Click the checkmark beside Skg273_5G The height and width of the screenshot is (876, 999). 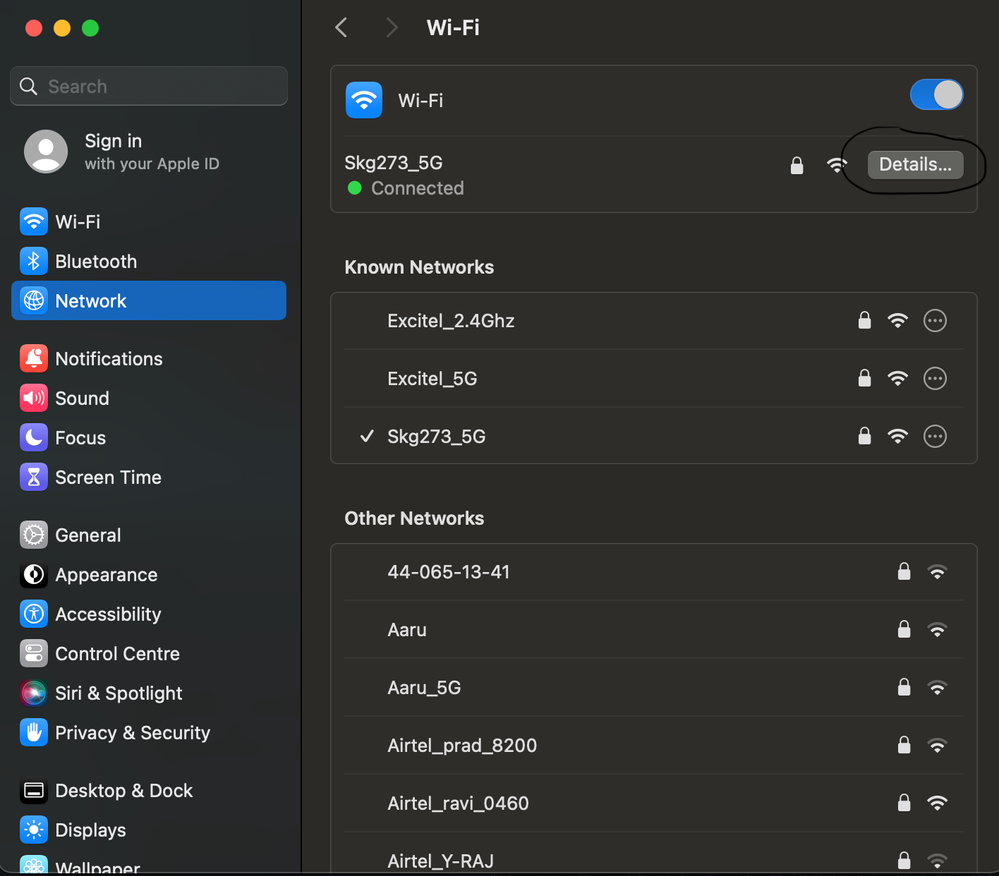(367, 436)
